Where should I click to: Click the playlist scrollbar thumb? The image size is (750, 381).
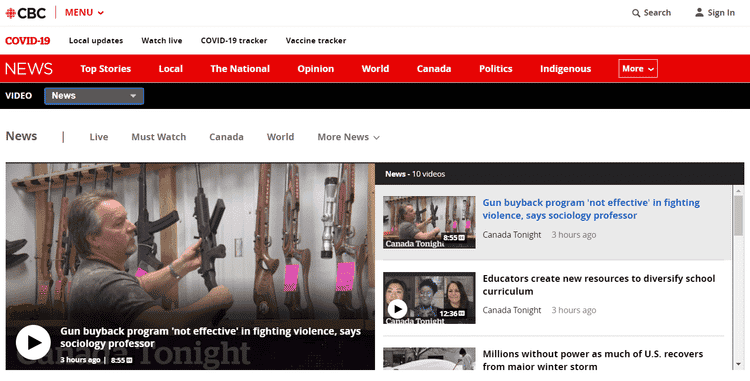click(739, 215)
